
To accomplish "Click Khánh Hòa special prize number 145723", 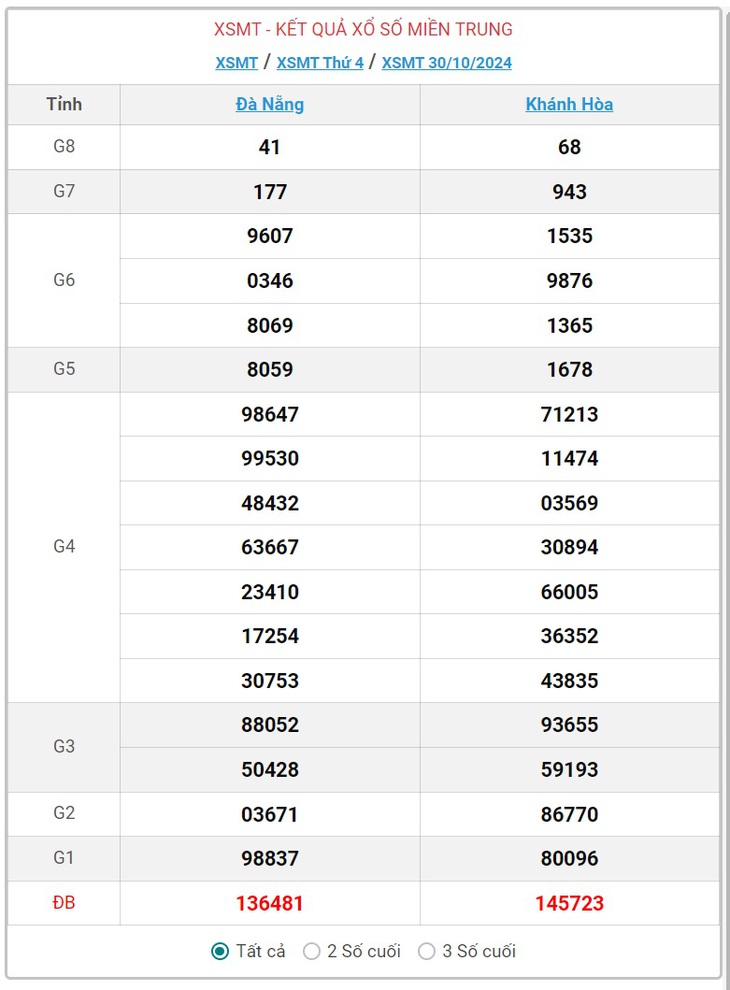I will 569,903.
